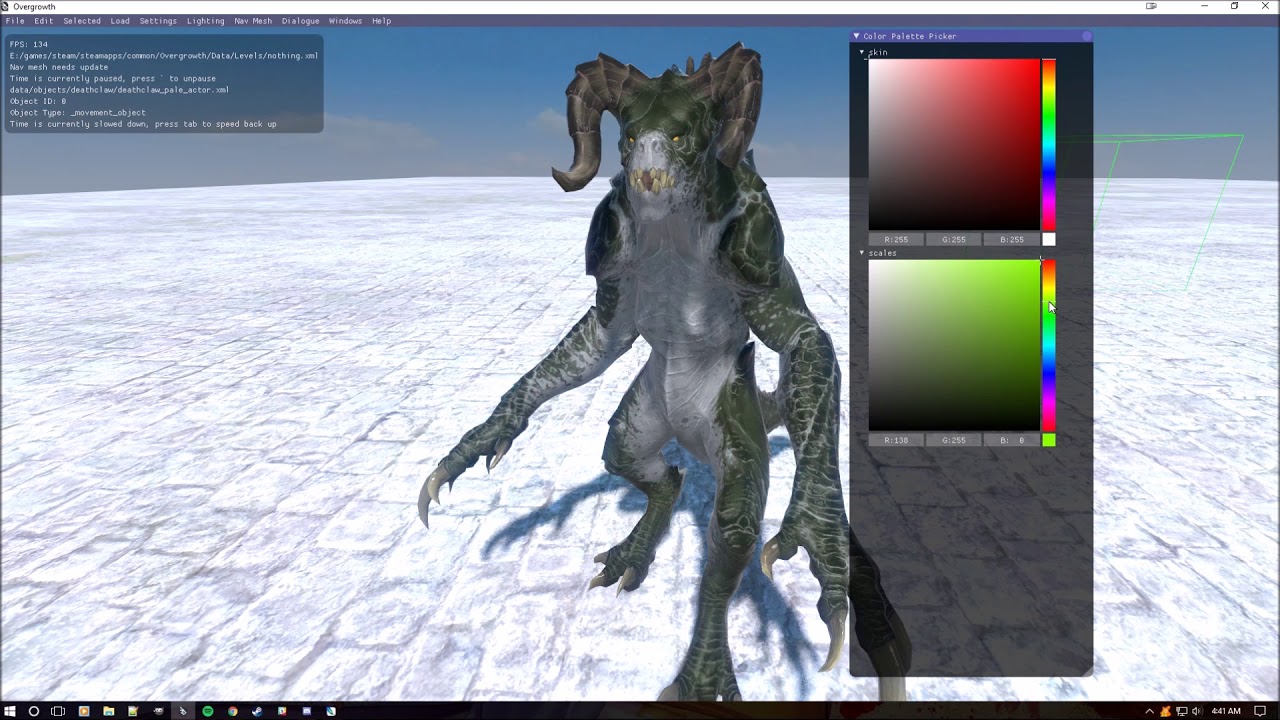Image resolution: width=1280 pixels, height=720 pixels.
Task: Click the skin hue slider bar
Action: point(1048,145)
